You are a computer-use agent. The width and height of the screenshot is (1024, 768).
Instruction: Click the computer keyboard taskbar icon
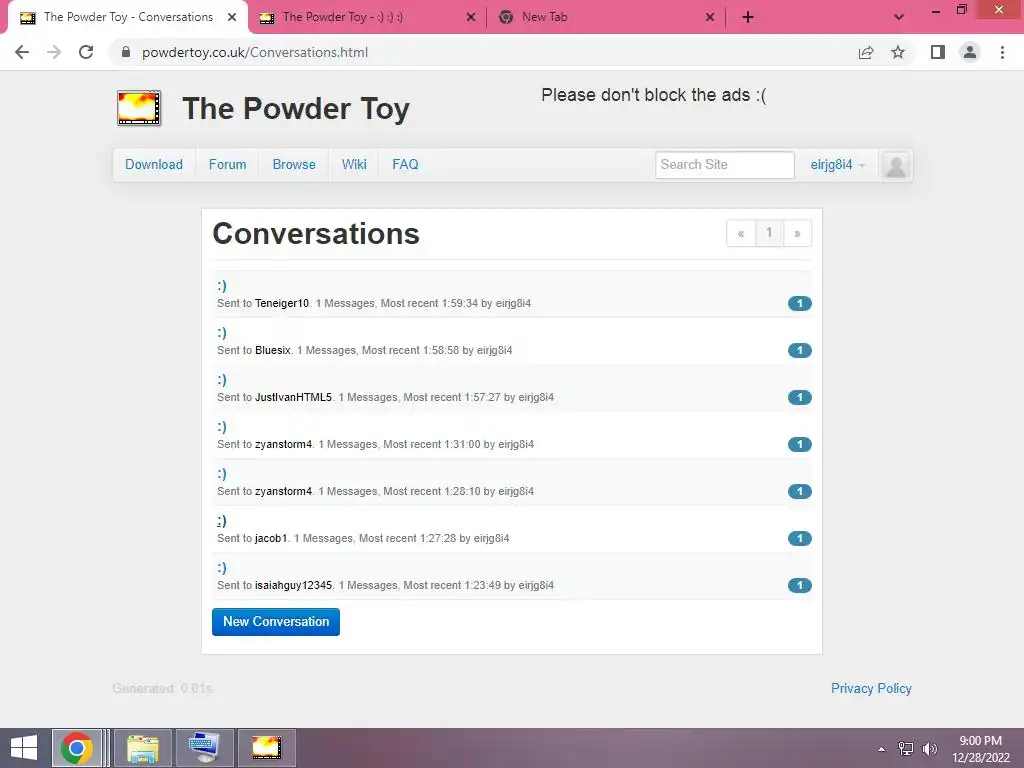coord(204,748)
